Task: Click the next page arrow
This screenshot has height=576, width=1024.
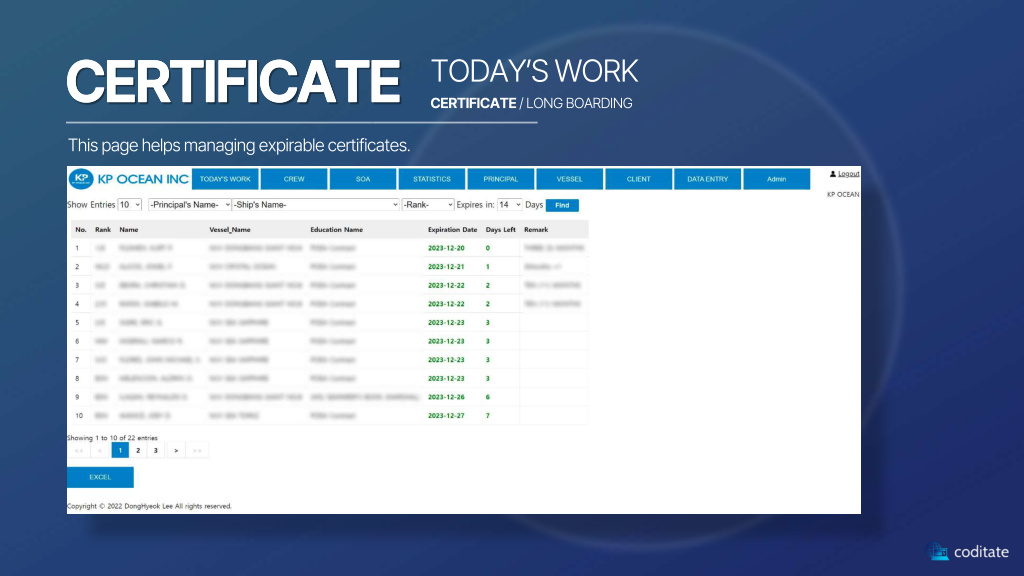Action: click(176, 451)
